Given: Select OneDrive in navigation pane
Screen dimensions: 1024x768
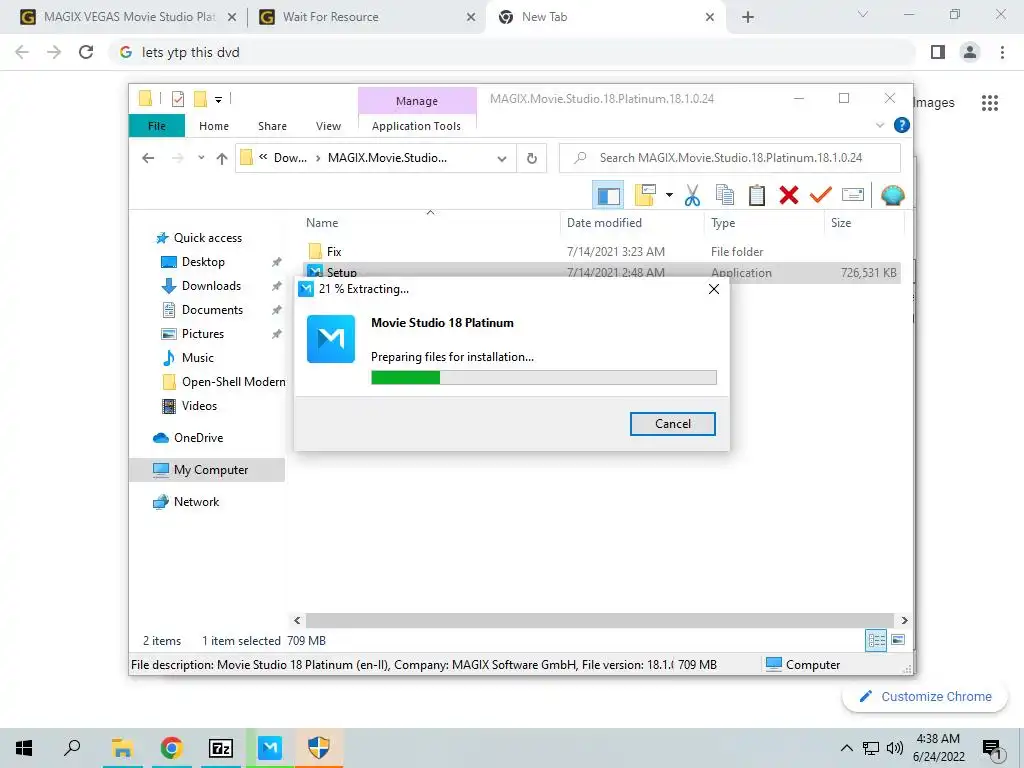Looking at the screenshot, I should pyautogui.click(x=198, y=438).
